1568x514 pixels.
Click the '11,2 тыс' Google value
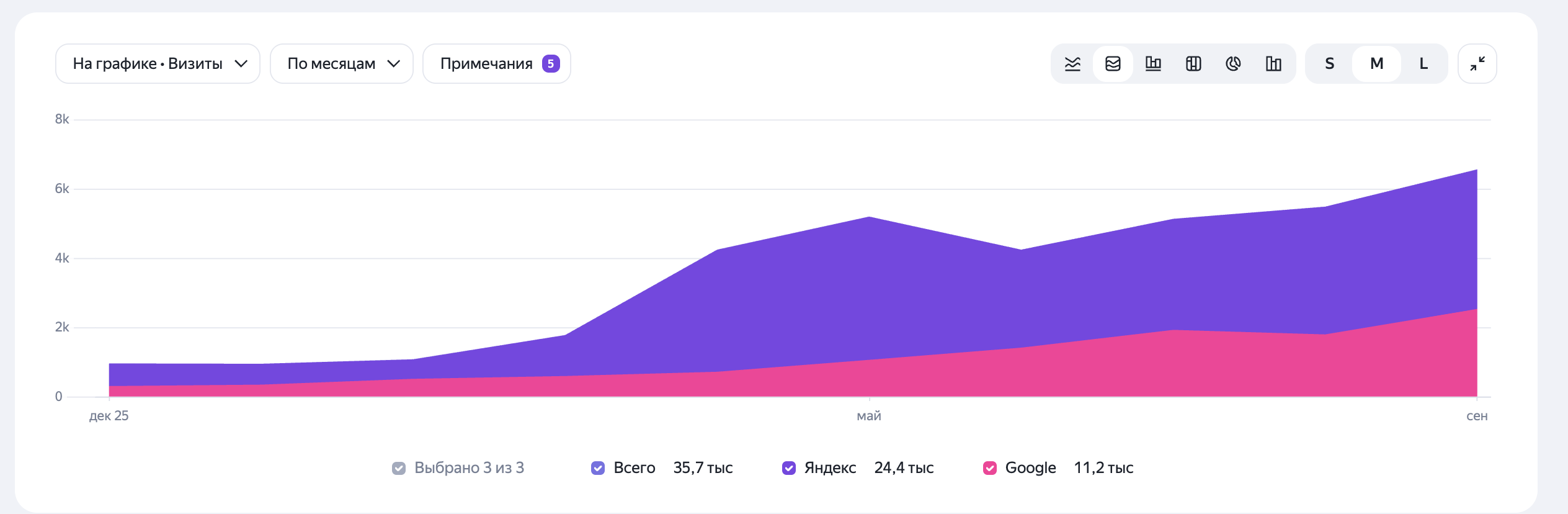click(x=1103, y=468)
